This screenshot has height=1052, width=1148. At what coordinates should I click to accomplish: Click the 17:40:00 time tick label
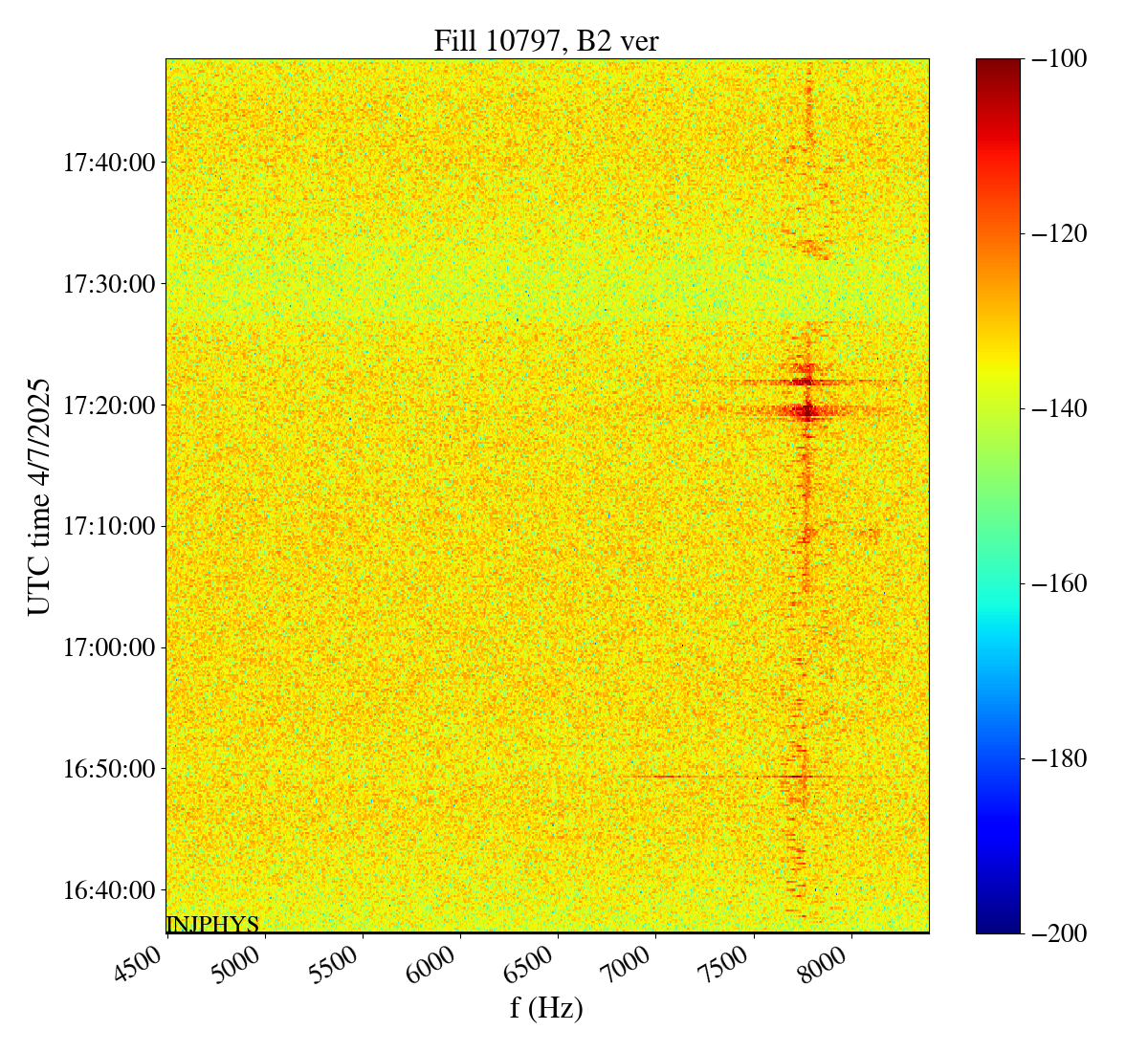[x=109, y=163]
